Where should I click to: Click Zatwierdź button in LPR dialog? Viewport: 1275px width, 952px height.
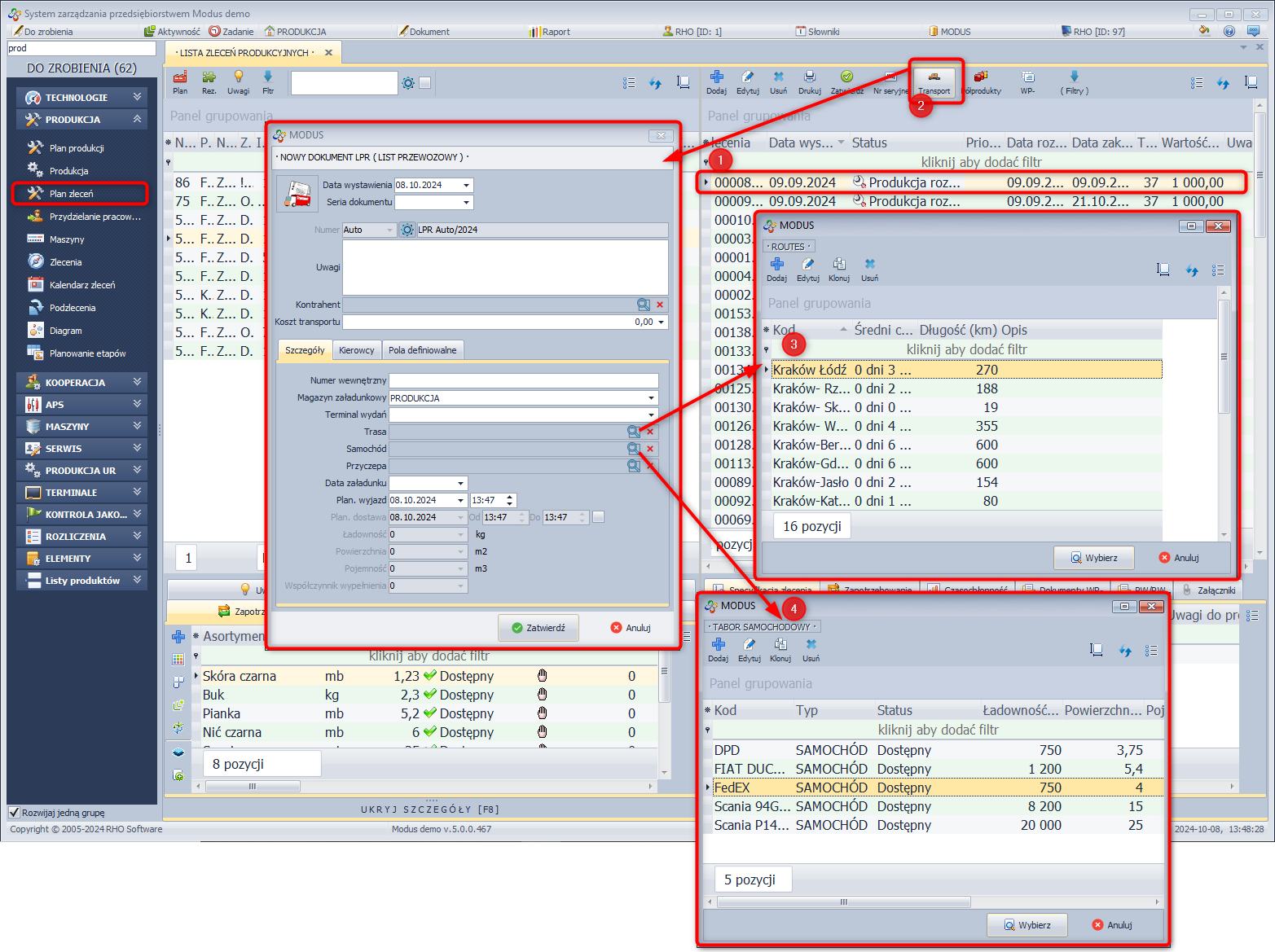click(538, 628)
